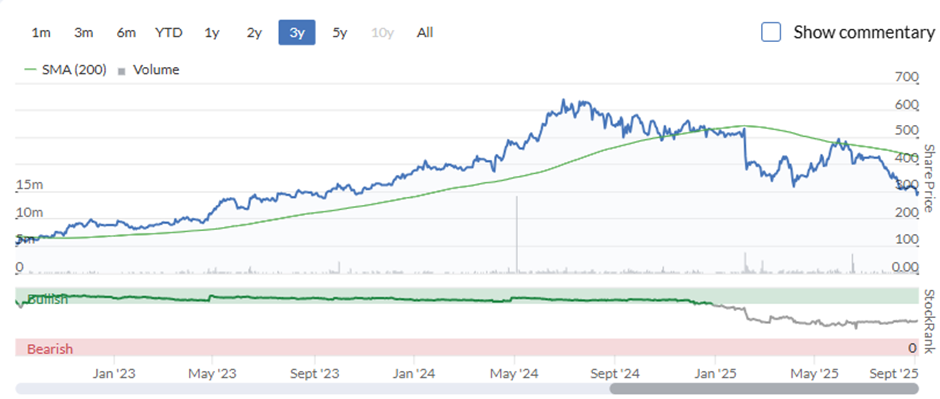Click the Jan '25 axis label
Screen dimensions: 940x399
(715, 374)
